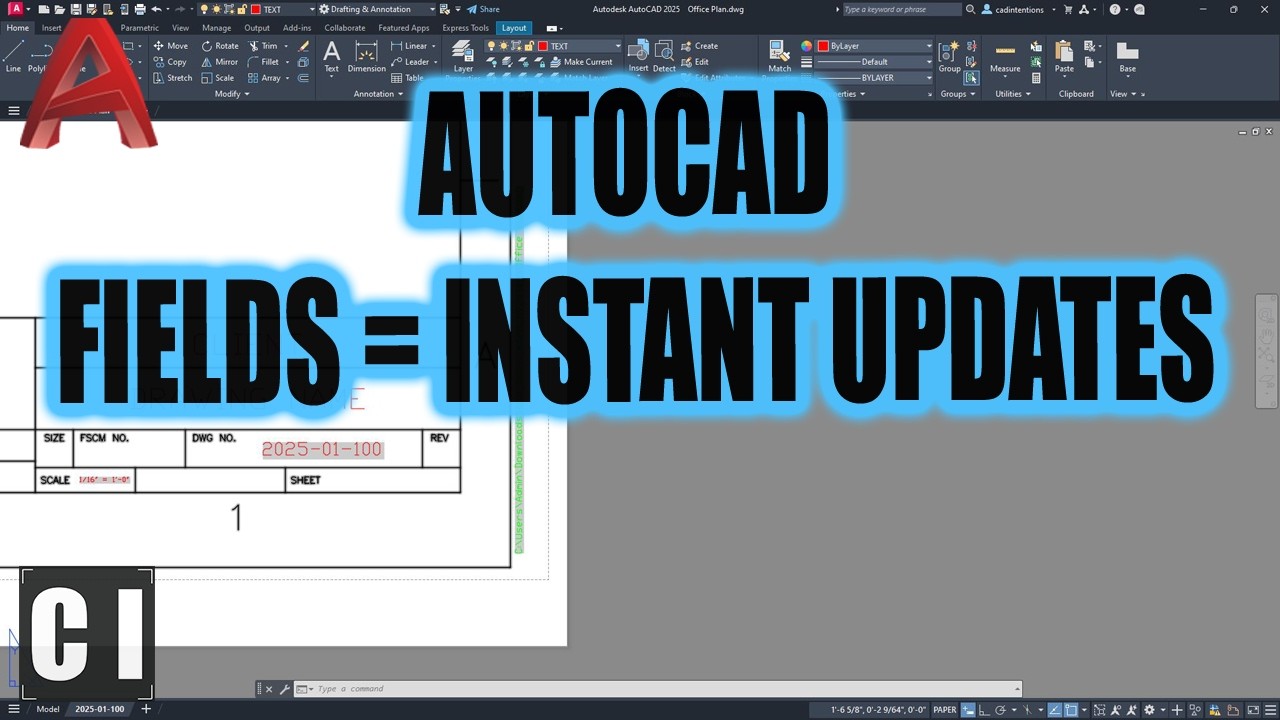Select the Rotate tool
This screenshot has height=720, width=1280.
[x=220, y=46]
